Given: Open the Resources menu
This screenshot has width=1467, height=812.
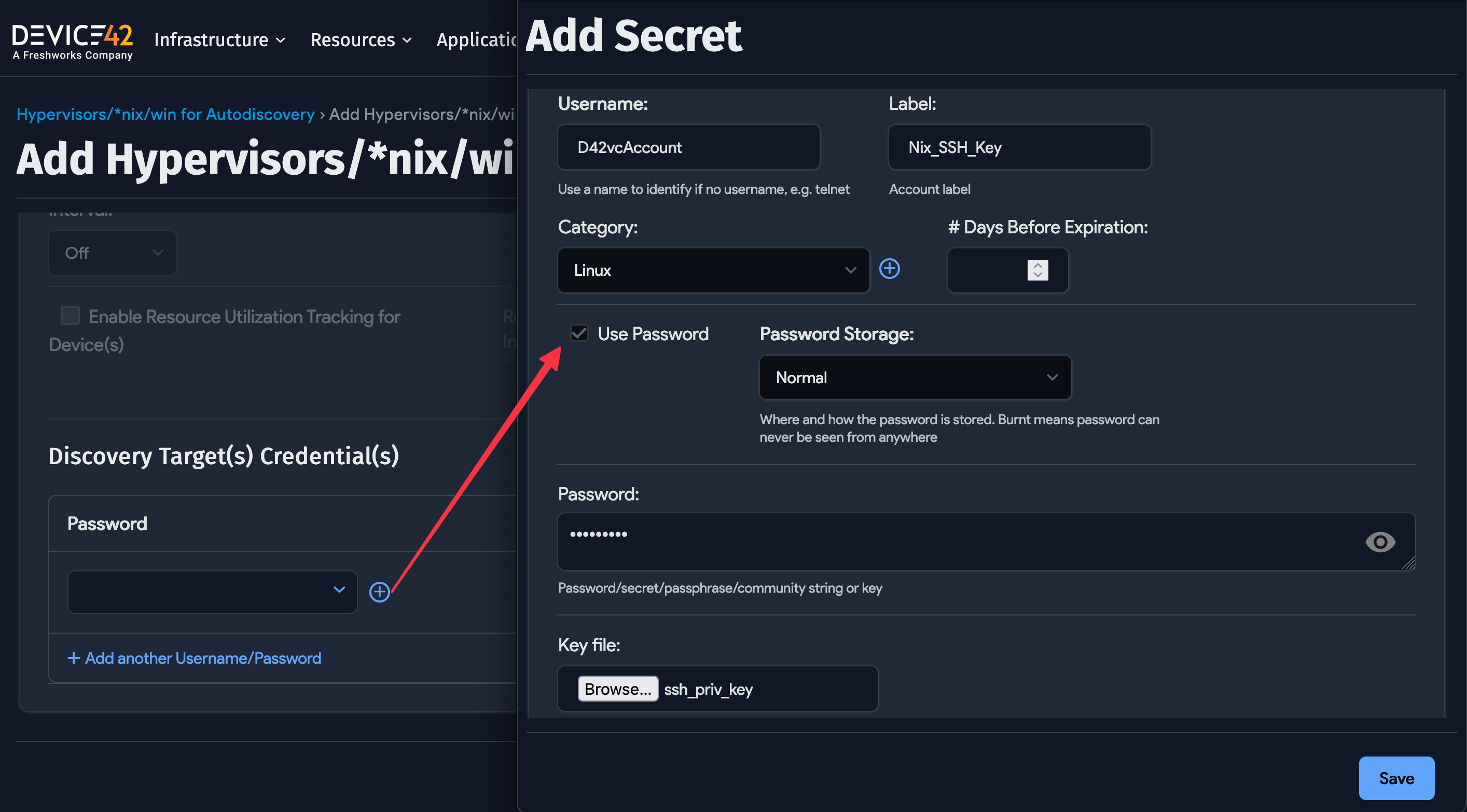Looking at the screenshot, I should pos(360,40).
